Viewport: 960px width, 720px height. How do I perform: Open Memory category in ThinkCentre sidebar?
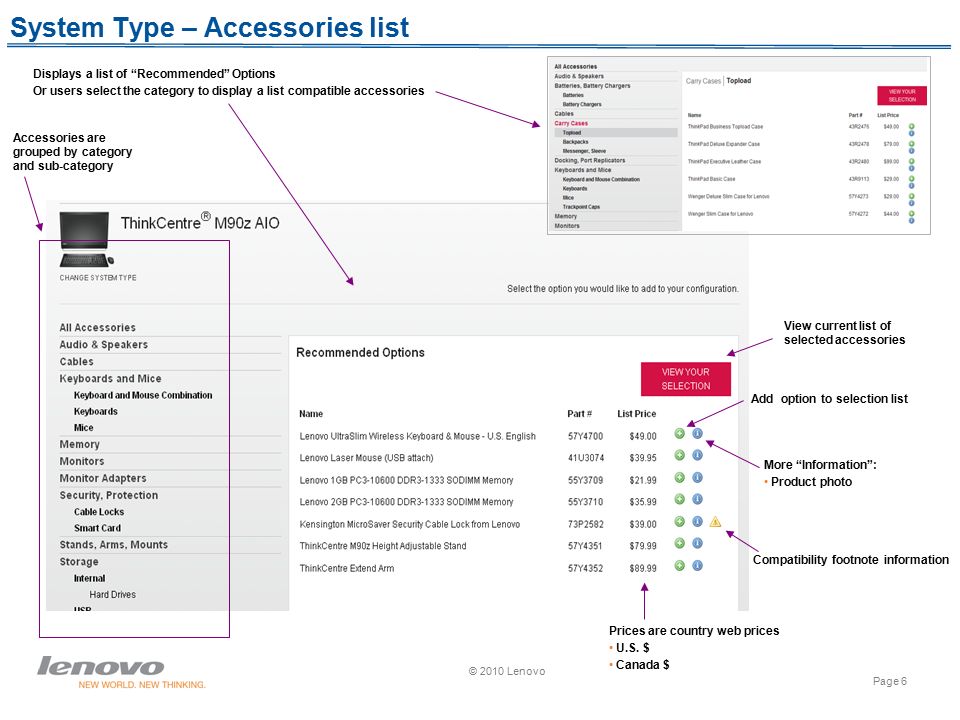pos(80,444)
